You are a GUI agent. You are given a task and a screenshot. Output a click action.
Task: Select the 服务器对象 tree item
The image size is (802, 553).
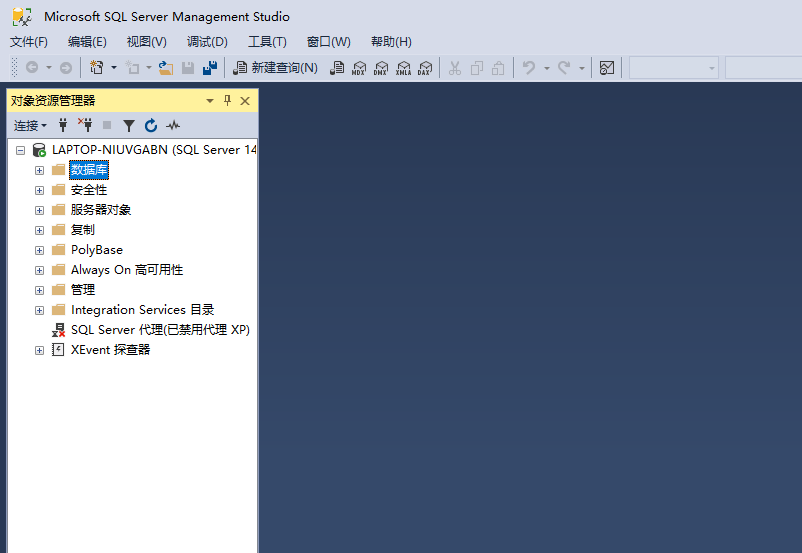(x=101, y=210)
